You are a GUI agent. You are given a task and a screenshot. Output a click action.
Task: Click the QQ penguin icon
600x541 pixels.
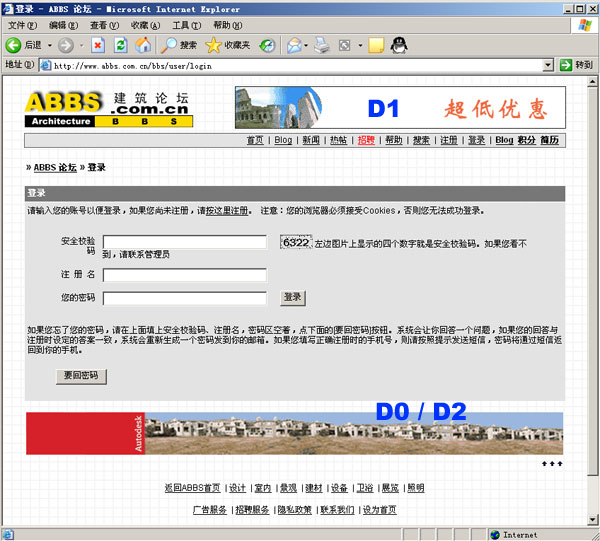click(x=399, y=45)
